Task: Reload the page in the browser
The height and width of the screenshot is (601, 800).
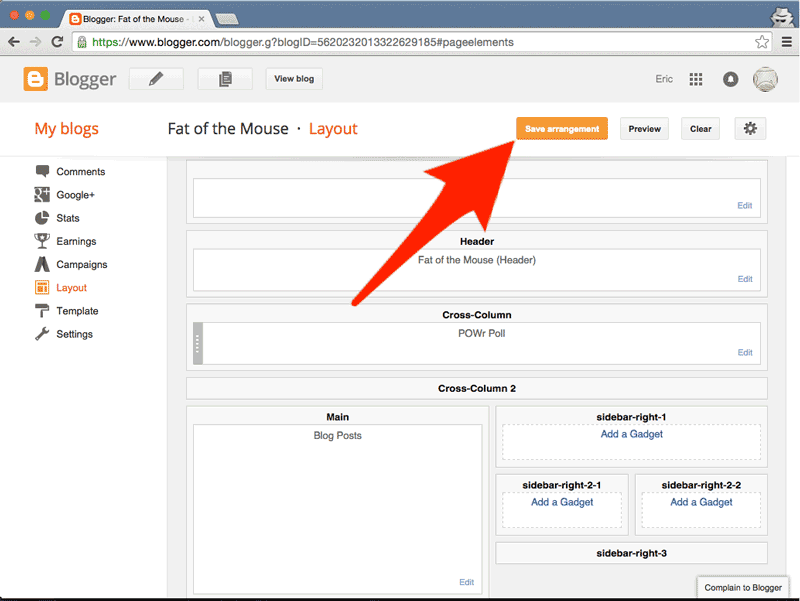Action: (57, 42)
